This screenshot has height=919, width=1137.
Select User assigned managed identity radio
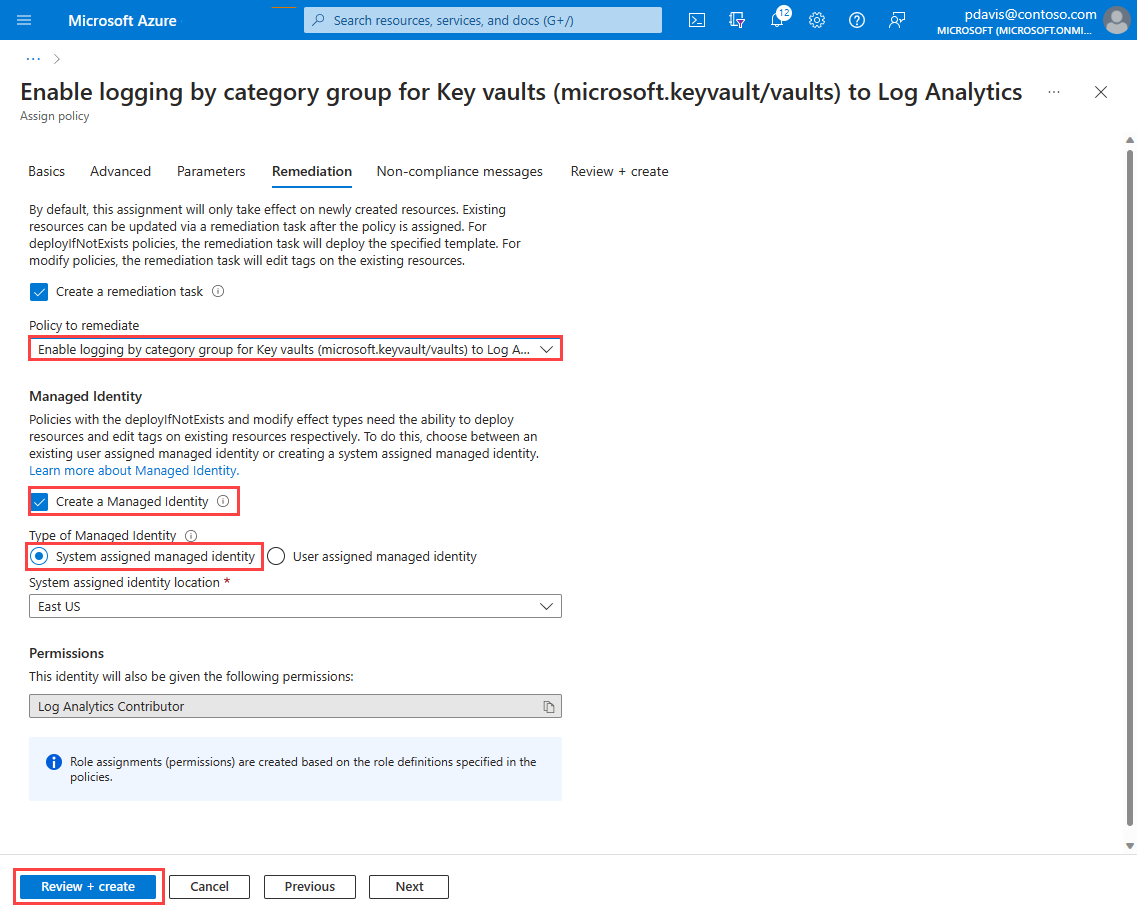pos(276,556)
